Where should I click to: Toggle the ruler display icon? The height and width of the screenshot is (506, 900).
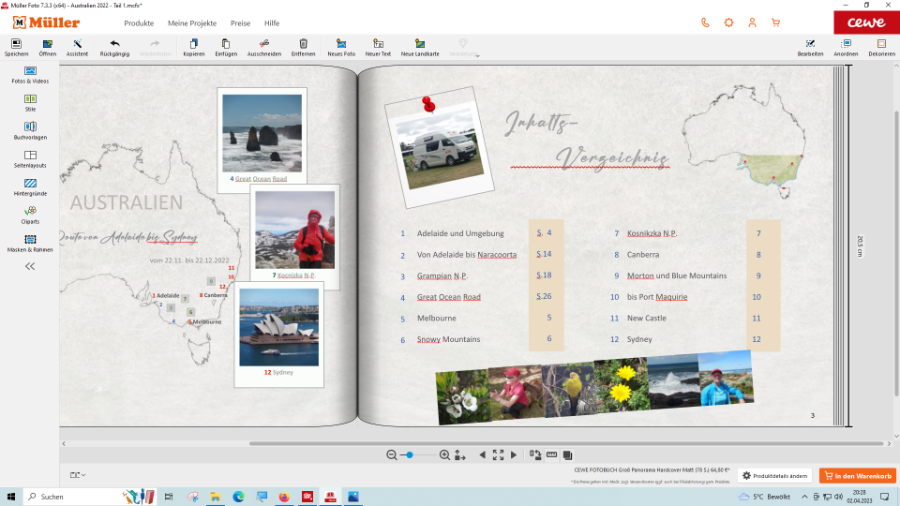click(x=551, y=455)
